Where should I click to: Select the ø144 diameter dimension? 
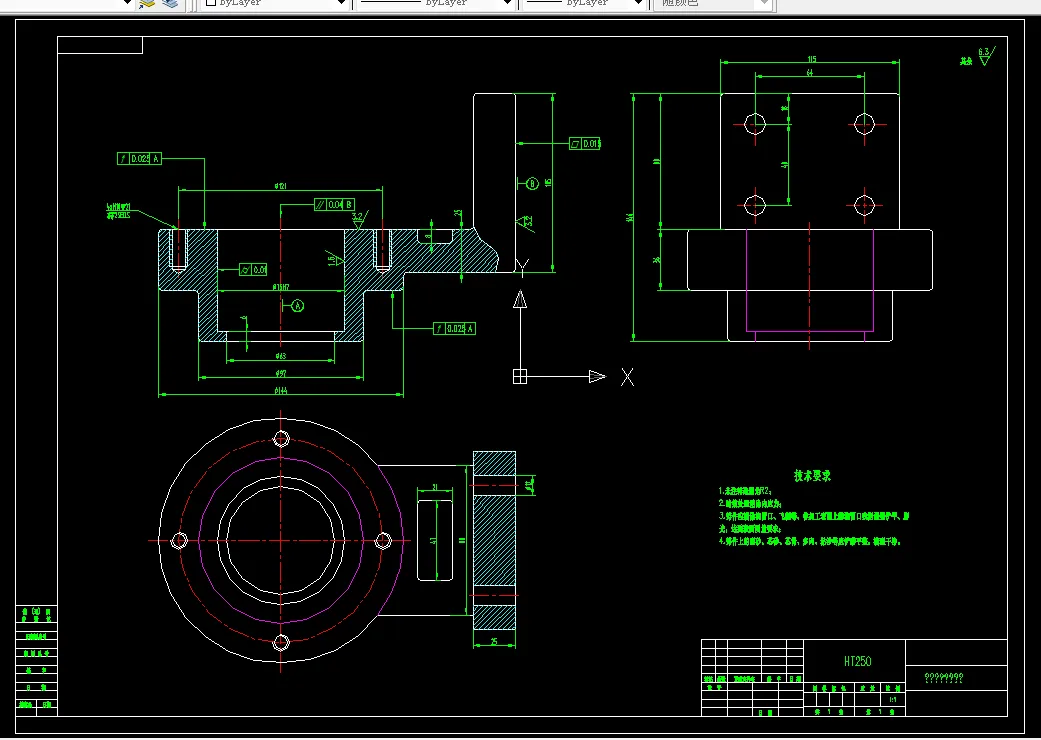pos(280,391)
